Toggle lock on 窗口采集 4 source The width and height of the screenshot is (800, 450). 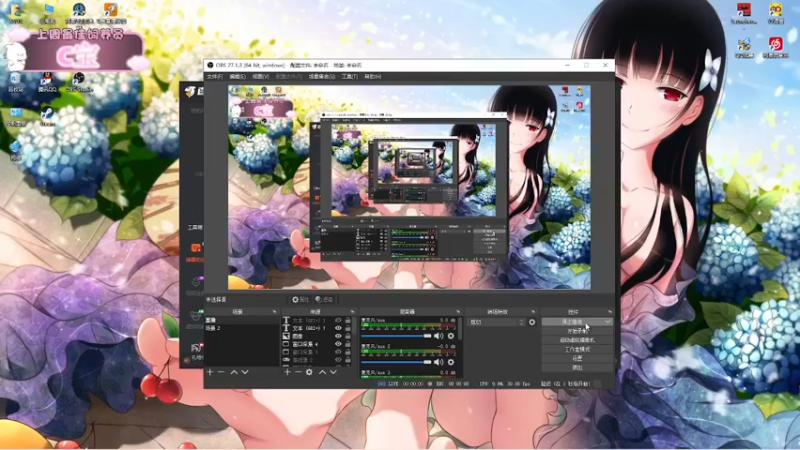tap(347, 344)
